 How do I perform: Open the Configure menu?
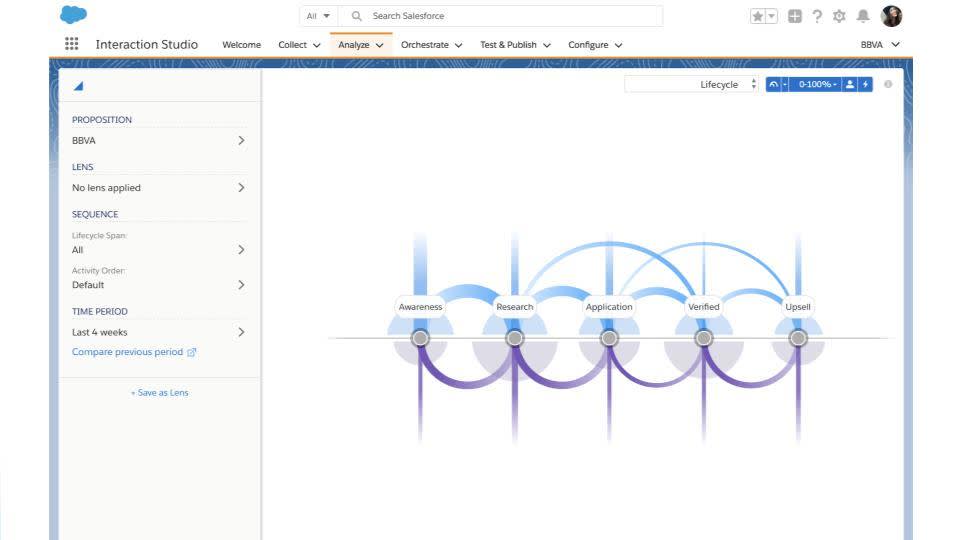(595, 45)
